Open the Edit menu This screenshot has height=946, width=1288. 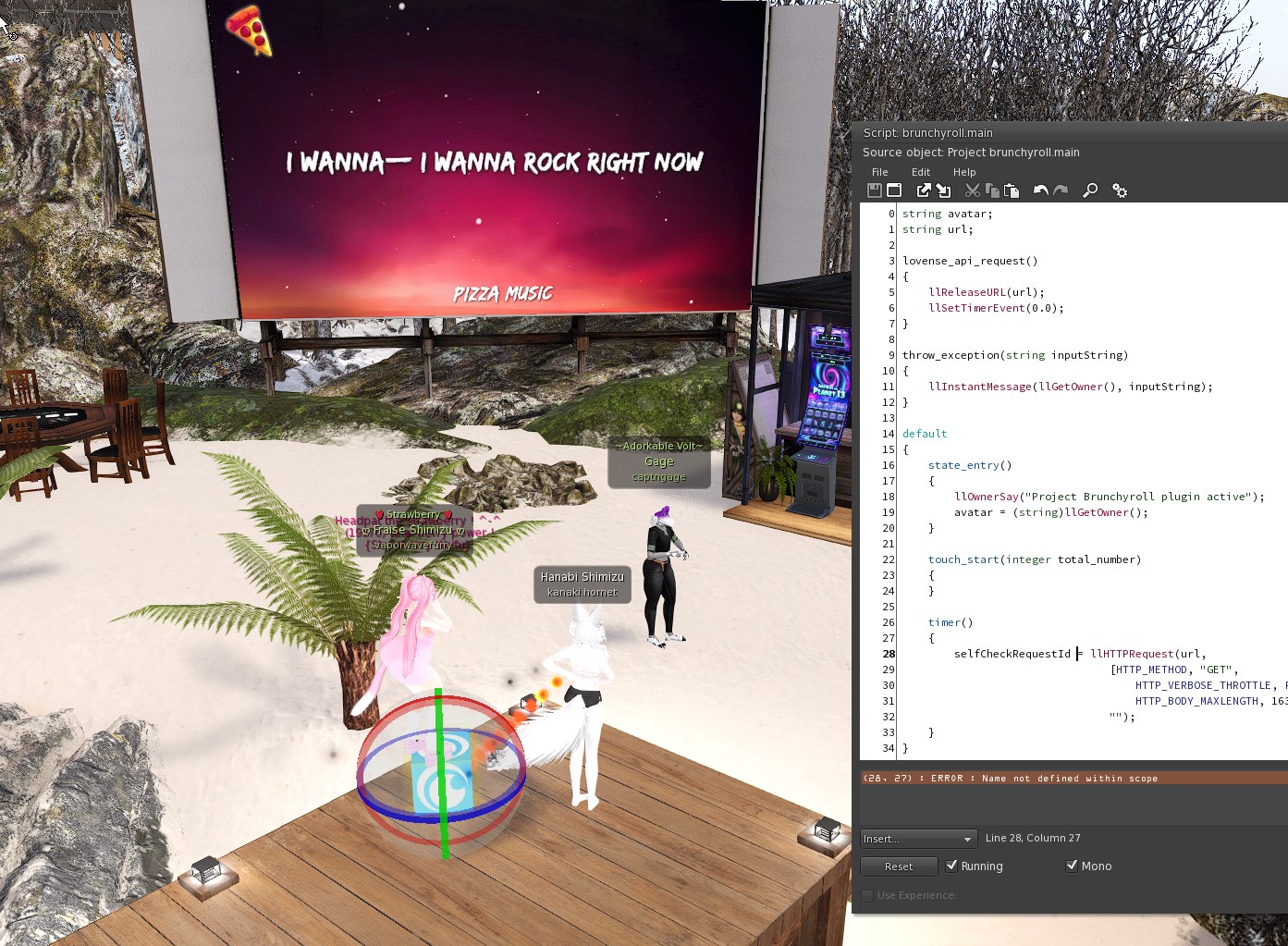(x=920, y=172)
